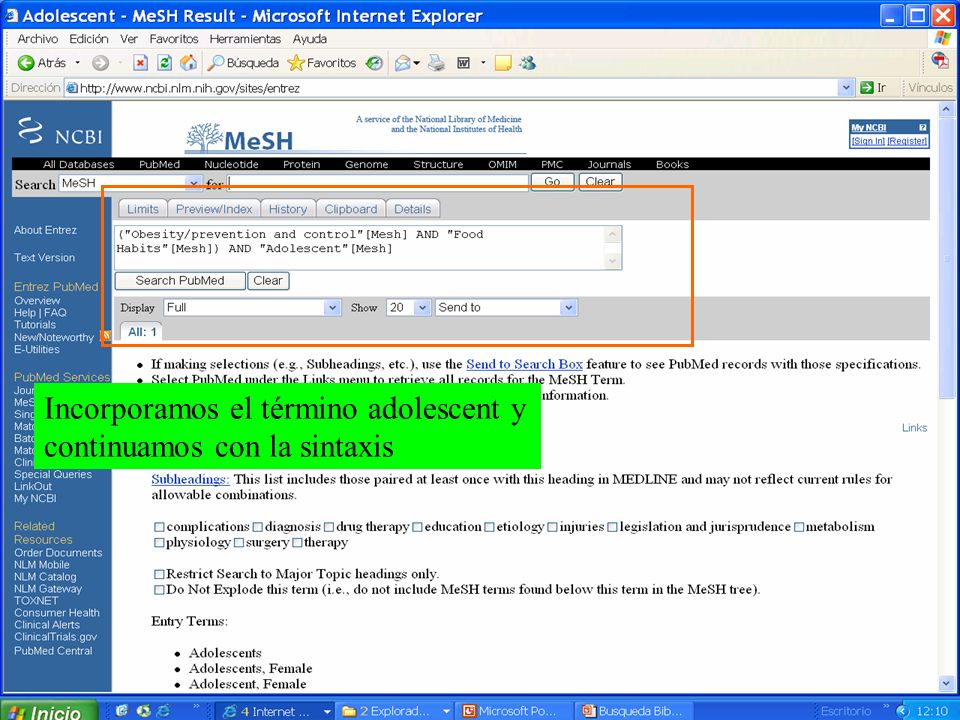Screen dimensions: 960x720
Task: Click the MeSH tree logo
Action: pos(239,138)
